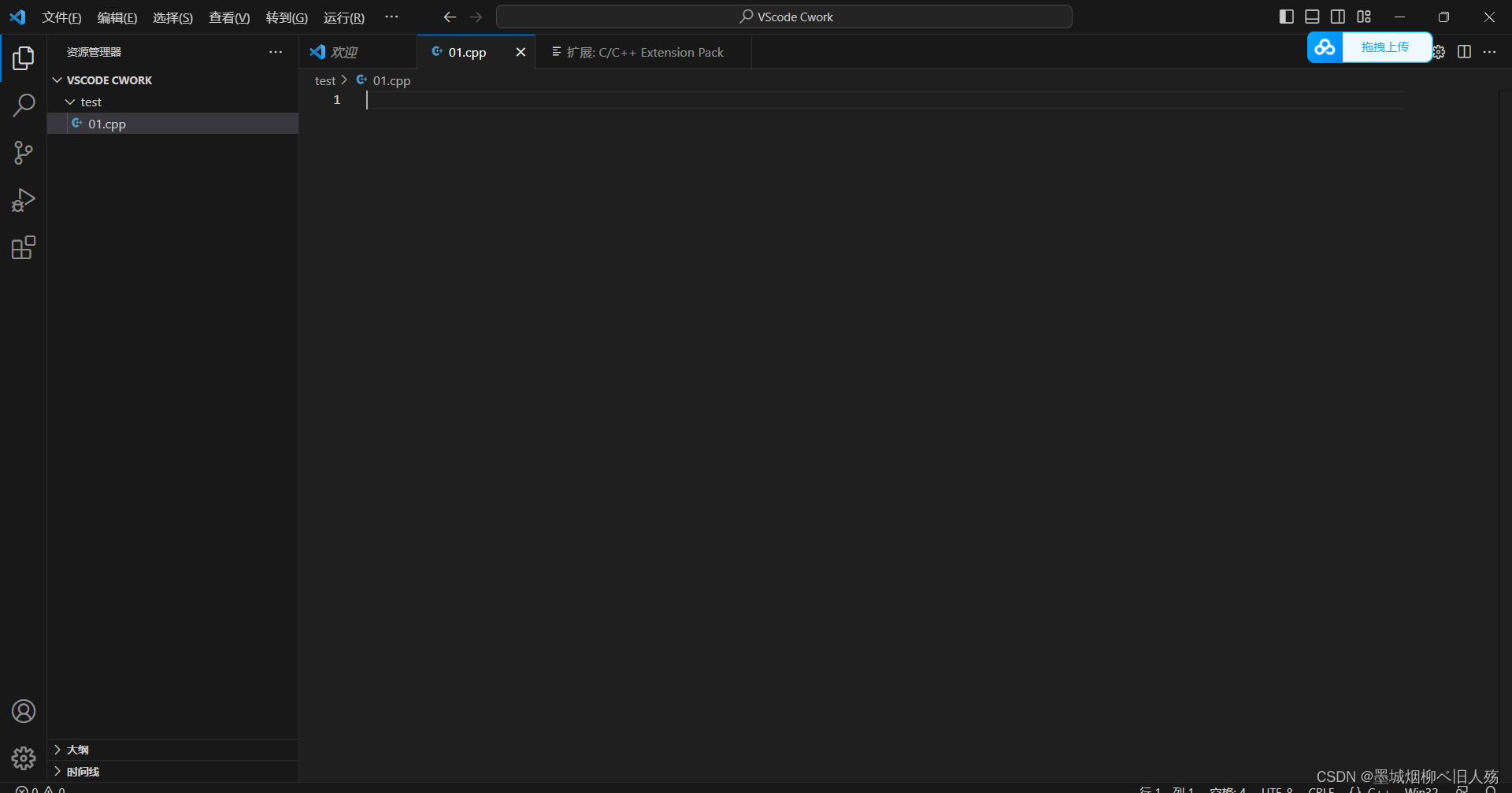This screenshot has width=1512, height=793.
Task: Close the 01.cpp tab
Action: 521,52
